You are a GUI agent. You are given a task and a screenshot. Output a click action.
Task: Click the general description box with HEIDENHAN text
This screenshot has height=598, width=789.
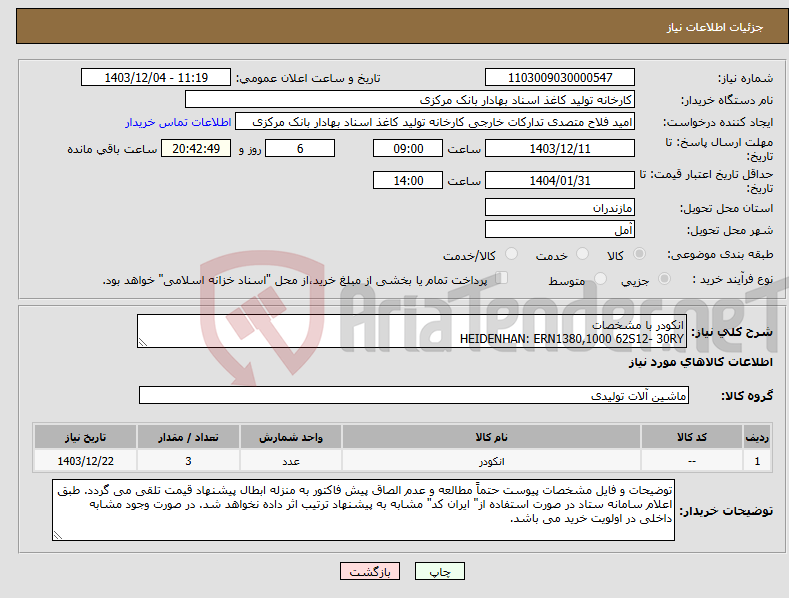(412, 331)
